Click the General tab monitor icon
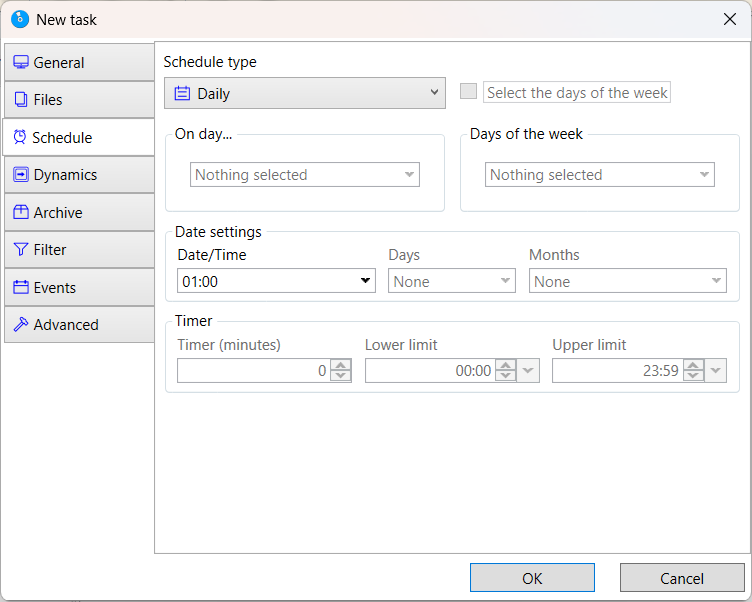The image size is (752, 602). (20, 62)
